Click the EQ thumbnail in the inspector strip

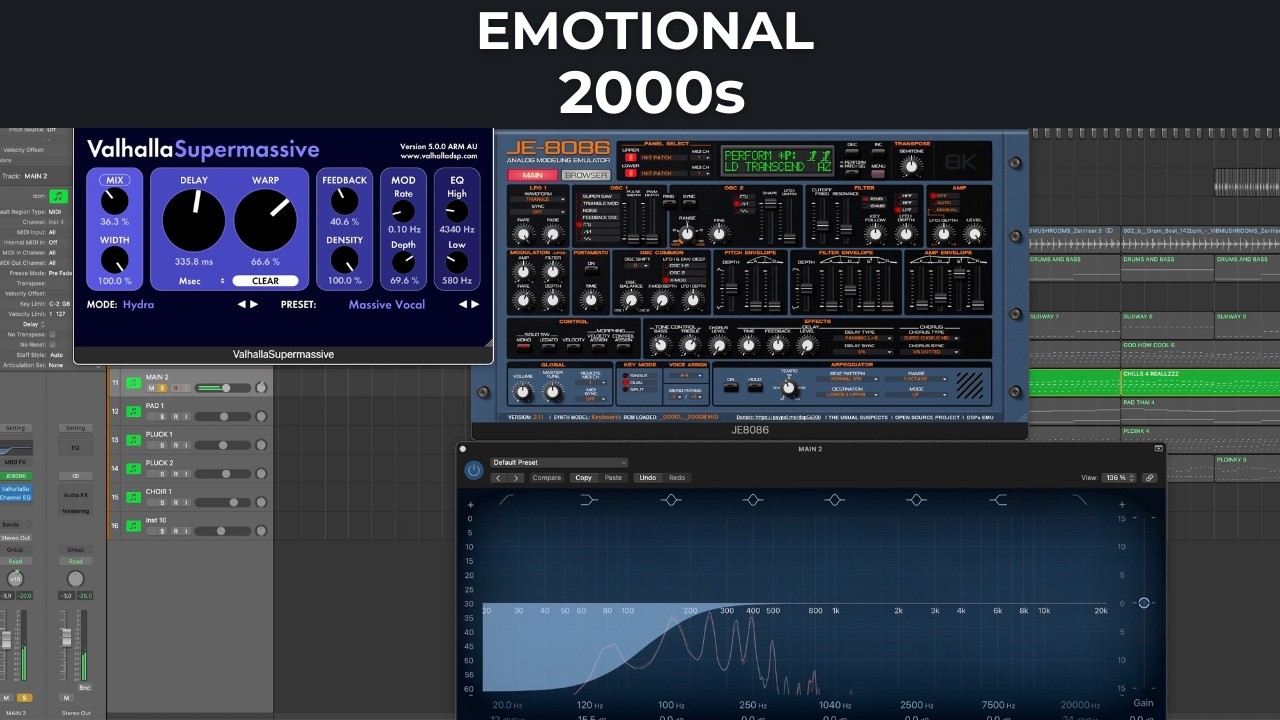click(x=16, y=447)
